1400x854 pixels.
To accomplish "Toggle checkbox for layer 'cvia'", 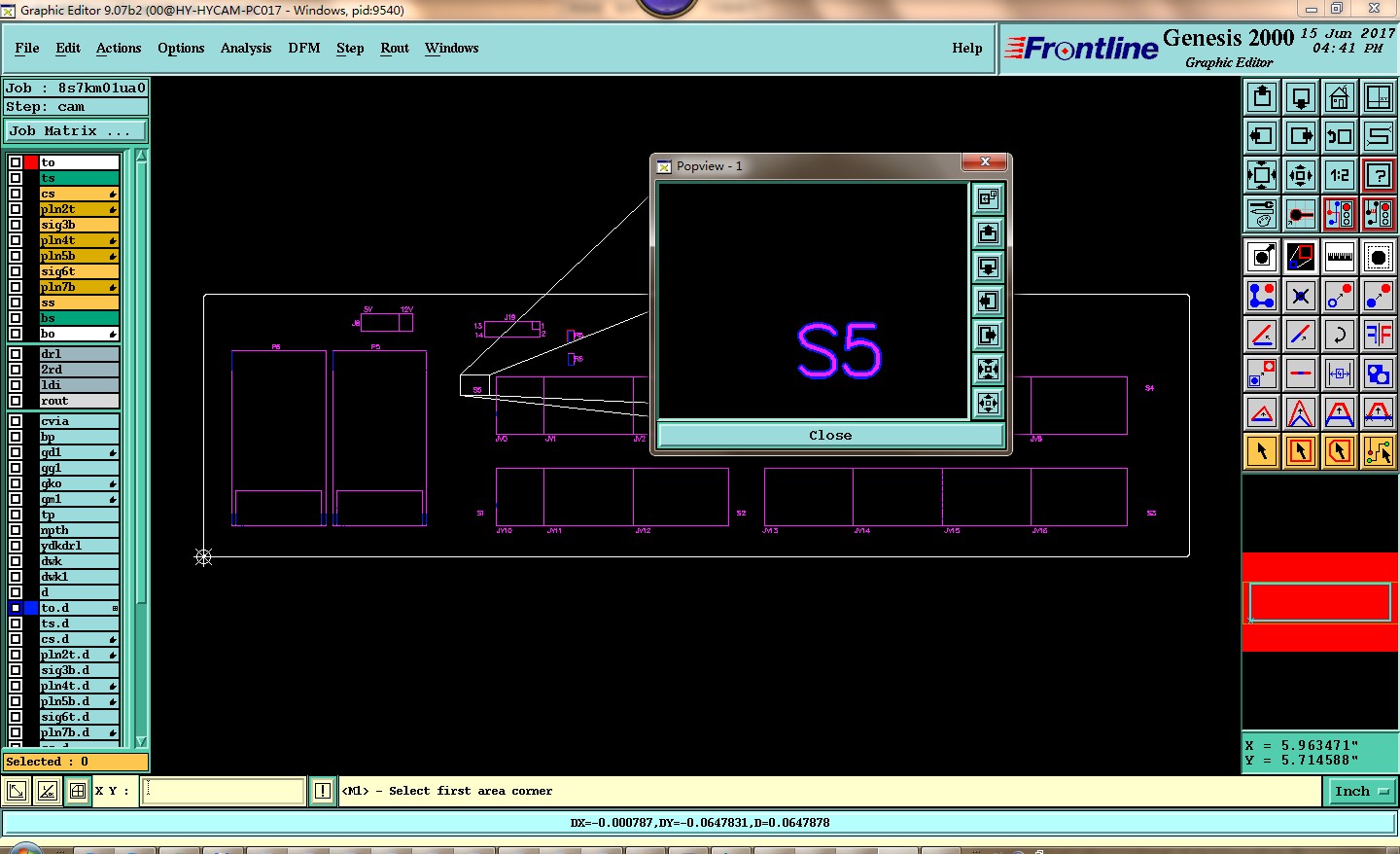I will tap(16, 421).
